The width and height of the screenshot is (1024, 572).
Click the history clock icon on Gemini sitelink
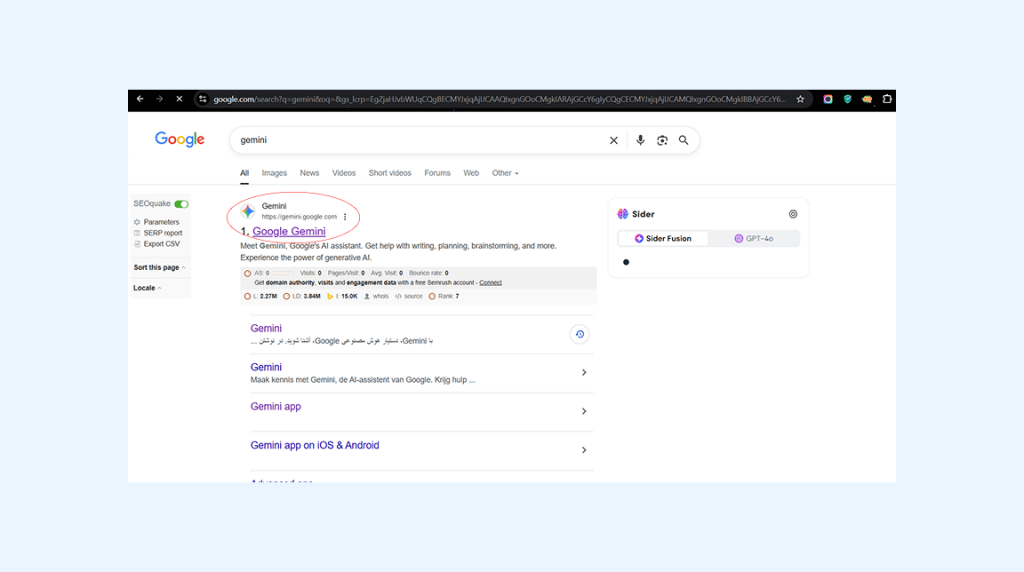579,334
